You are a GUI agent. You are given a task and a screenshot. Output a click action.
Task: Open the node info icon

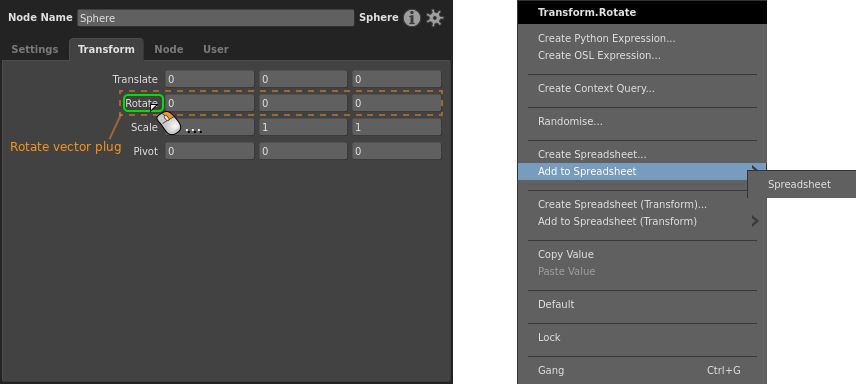[x=412, y=18]
